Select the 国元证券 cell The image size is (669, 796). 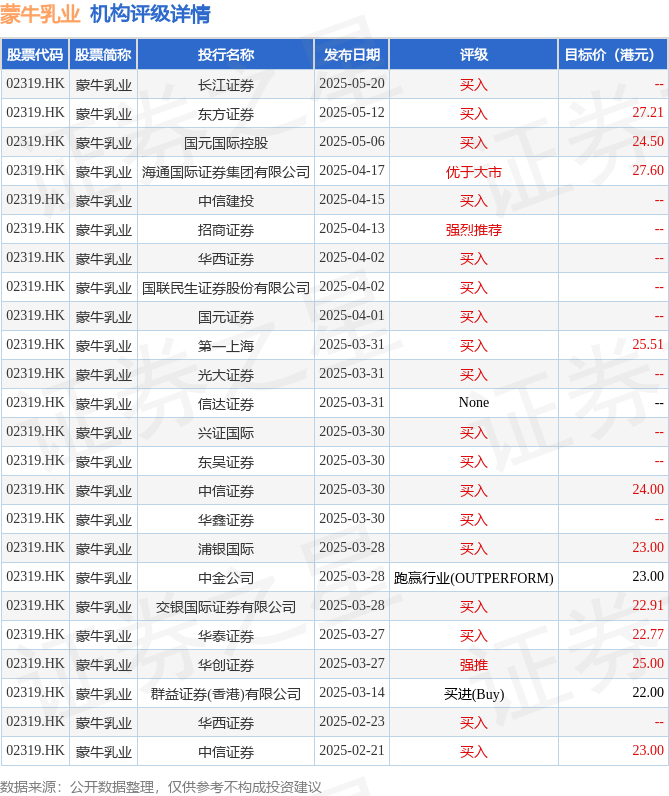(x=226, y=317)
